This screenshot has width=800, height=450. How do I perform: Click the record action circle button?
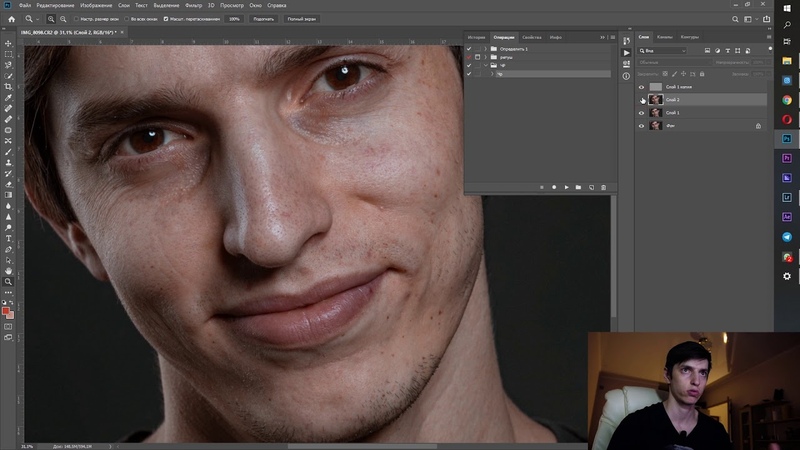[554, 187]
